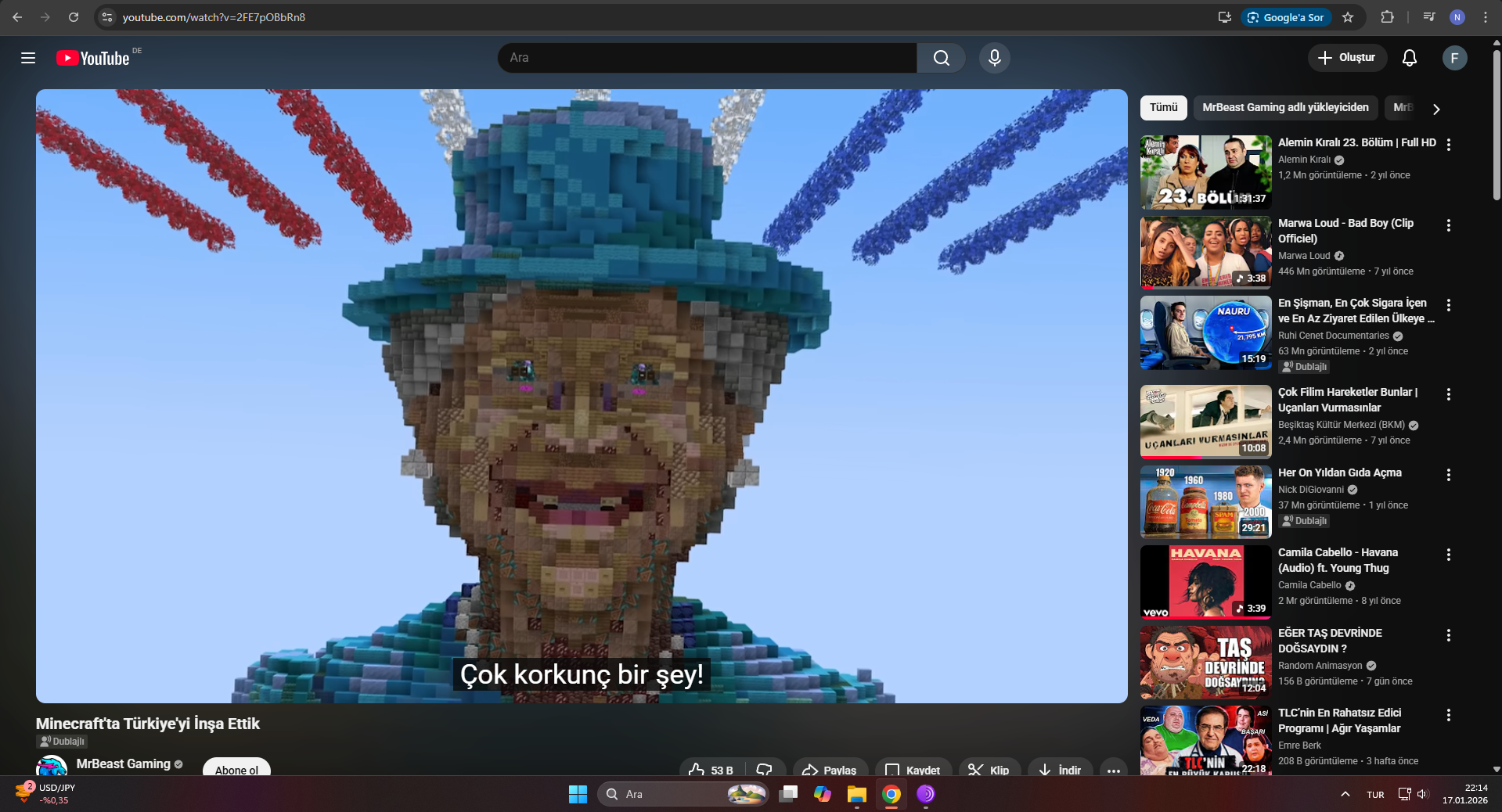1502x812 pixels.
Task: Open options menu for EĞER TAŞ DEVRİNDE DOĞSAYDIN
Action: click(x=1448, y=635)
